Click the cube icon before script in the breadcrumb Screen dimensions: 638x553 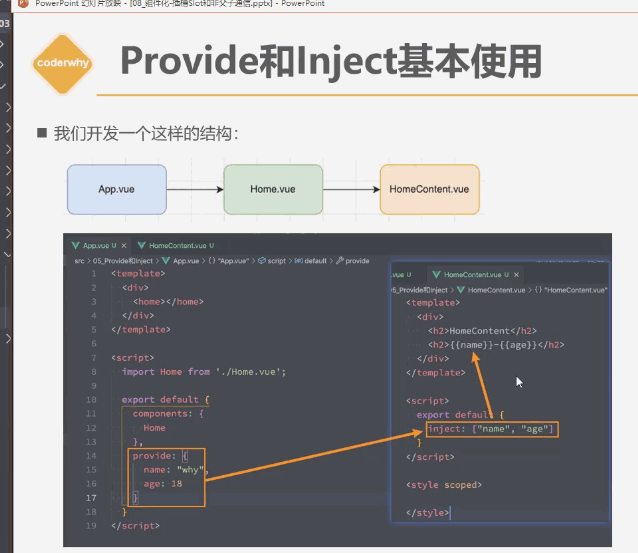[262, 260]
